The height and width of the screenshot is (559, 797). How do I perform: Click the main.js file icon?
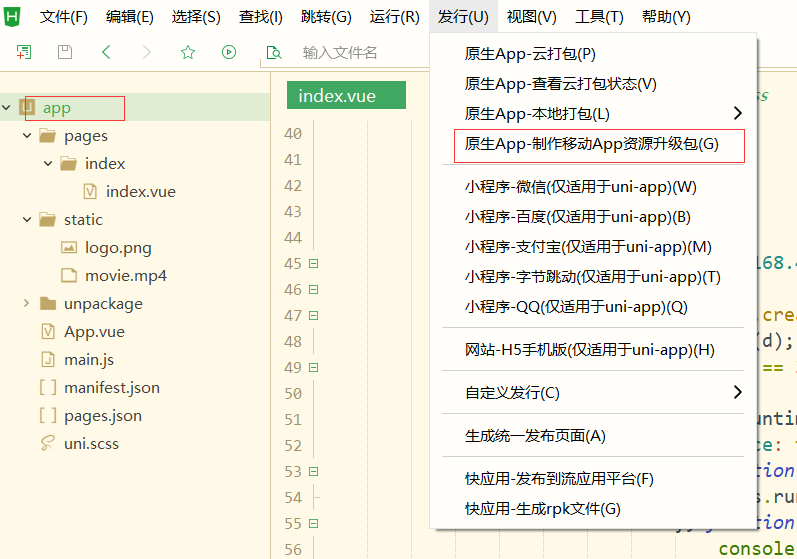pyautogui.click(x=47, y=359)
